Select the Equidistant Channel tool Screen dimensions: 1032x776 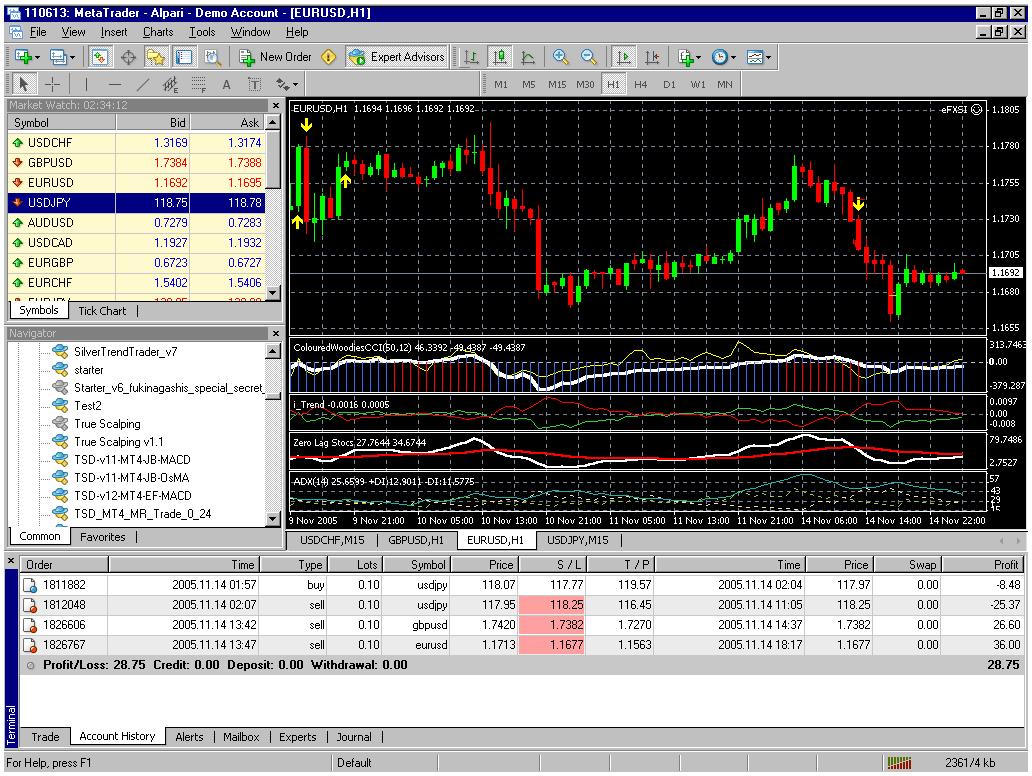pos(170,84)
